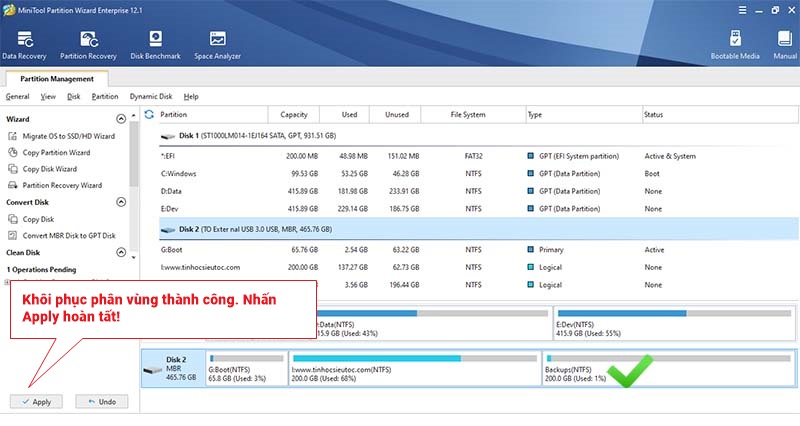Viewport: 800px width, 426px height.
Task: Click Disk 2 drive icon in list
Action: click(x=168, y=230)
